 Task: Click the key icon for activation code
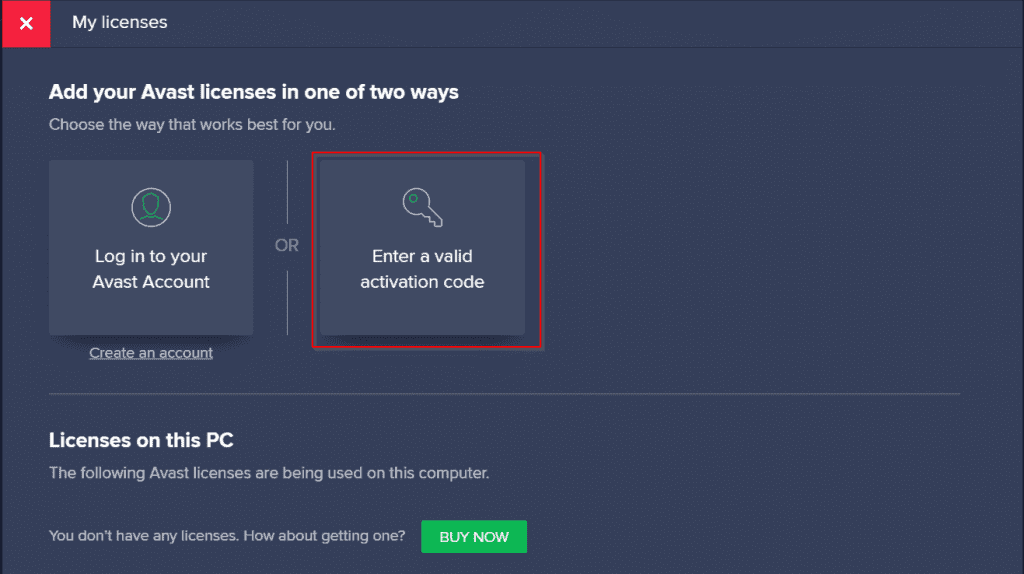coord(422,207)
